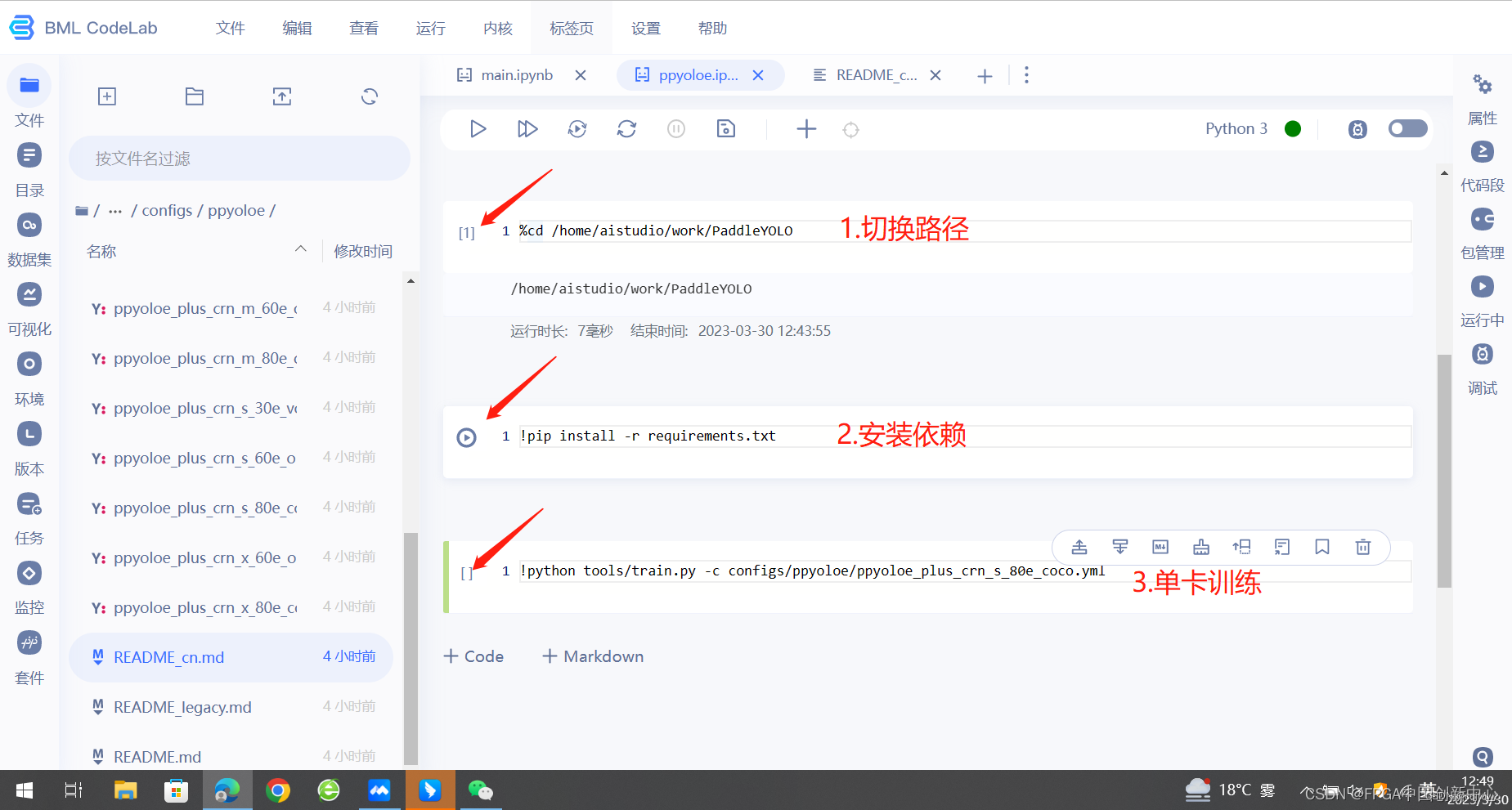Restart kernel and run all cells
The height and width of the screenshot is (810, 1512).
click(x=577, y=129)
